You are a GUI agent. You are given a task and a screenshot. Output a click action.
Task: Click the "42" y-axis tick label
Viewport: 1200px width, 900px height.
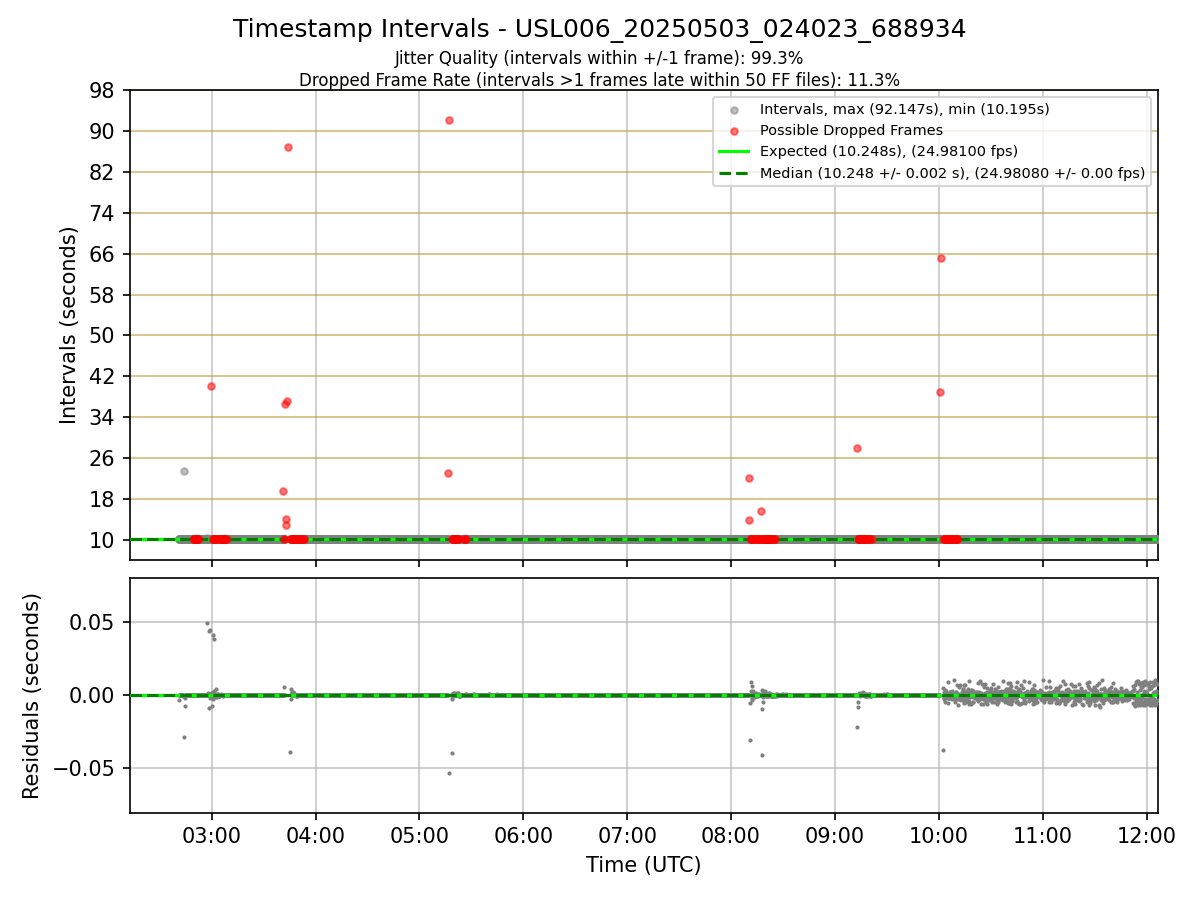105,376
